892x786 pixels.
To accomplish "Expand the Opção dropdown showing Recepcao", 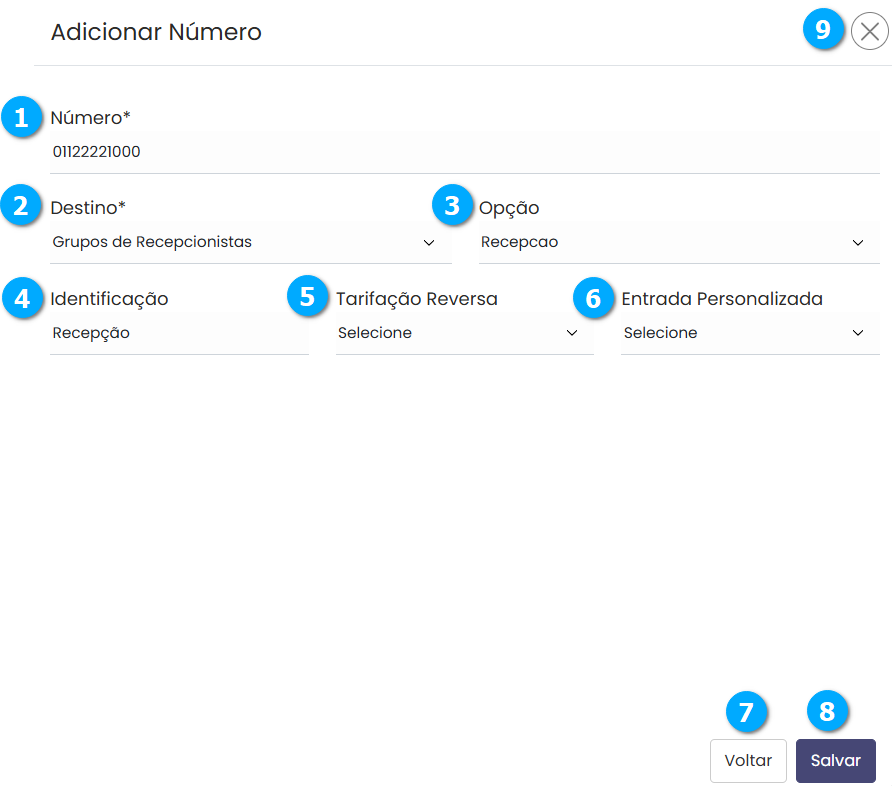I will pyautogui.click(x=678, y=242).
